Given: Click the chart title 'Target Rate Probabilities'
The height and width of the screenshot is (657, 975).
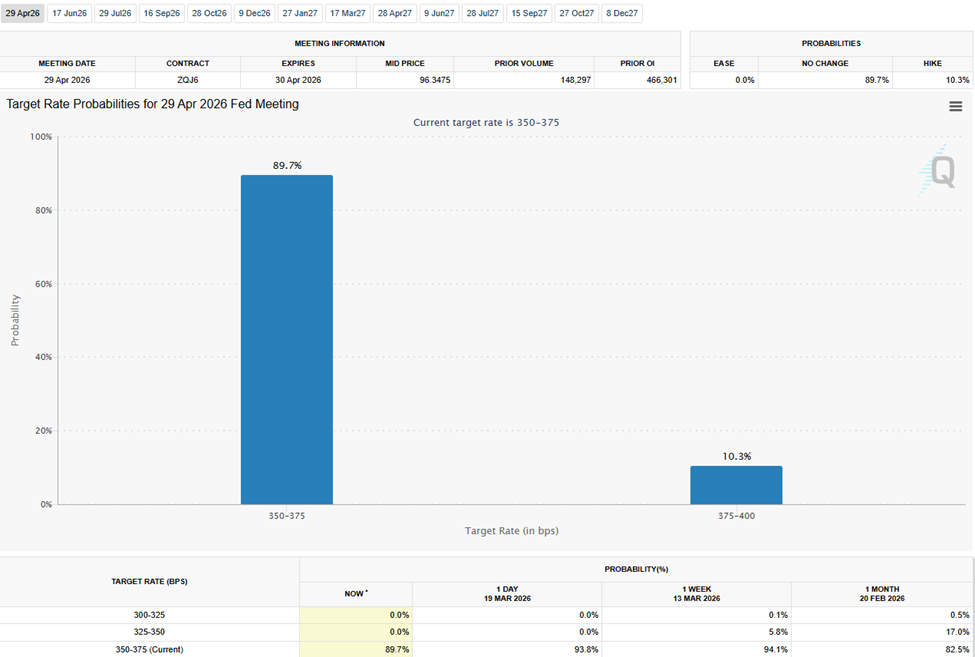Looking at the screenshot, I should click(x=152, y=104).
